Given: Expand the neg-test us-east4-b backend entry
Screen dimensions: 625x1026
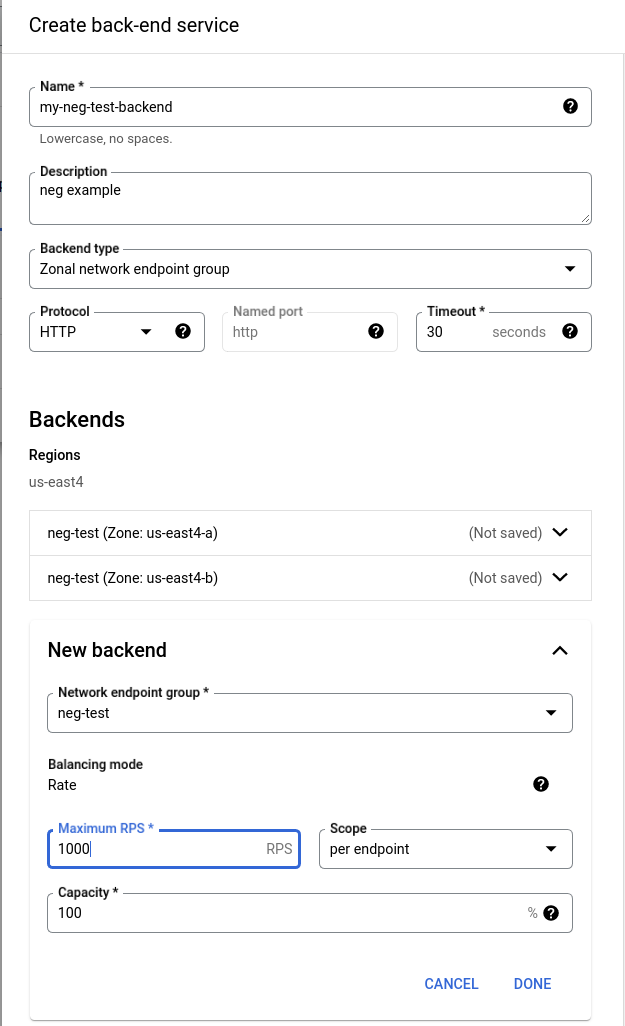Looking at the screenshot, I should click(x=561, y=577).
